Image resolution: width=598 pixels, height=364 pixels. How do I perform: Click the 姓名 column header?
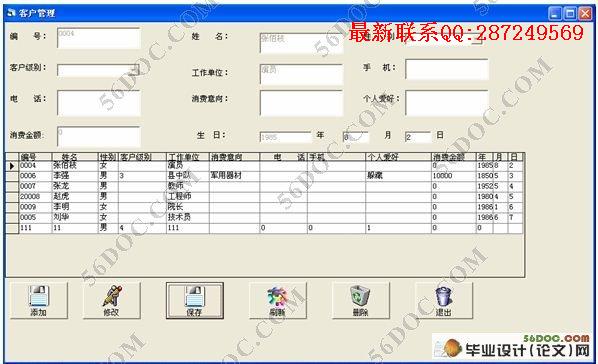[75, 157]
